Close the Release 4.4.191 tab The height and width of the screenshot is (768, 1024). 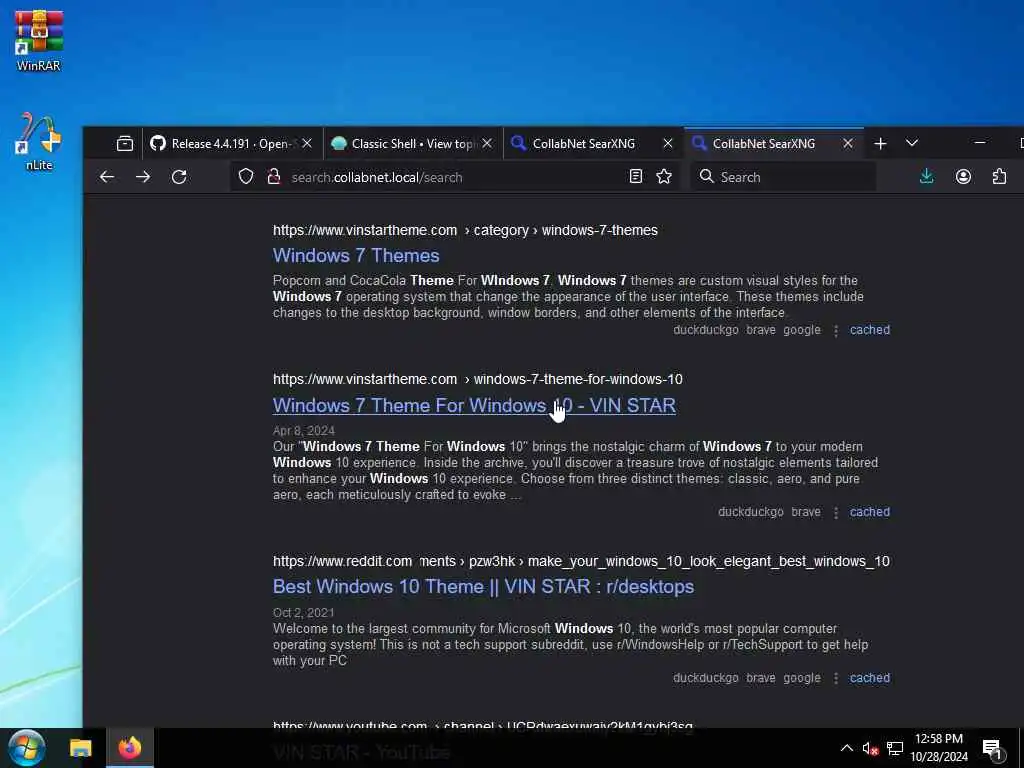coord(307,144)
